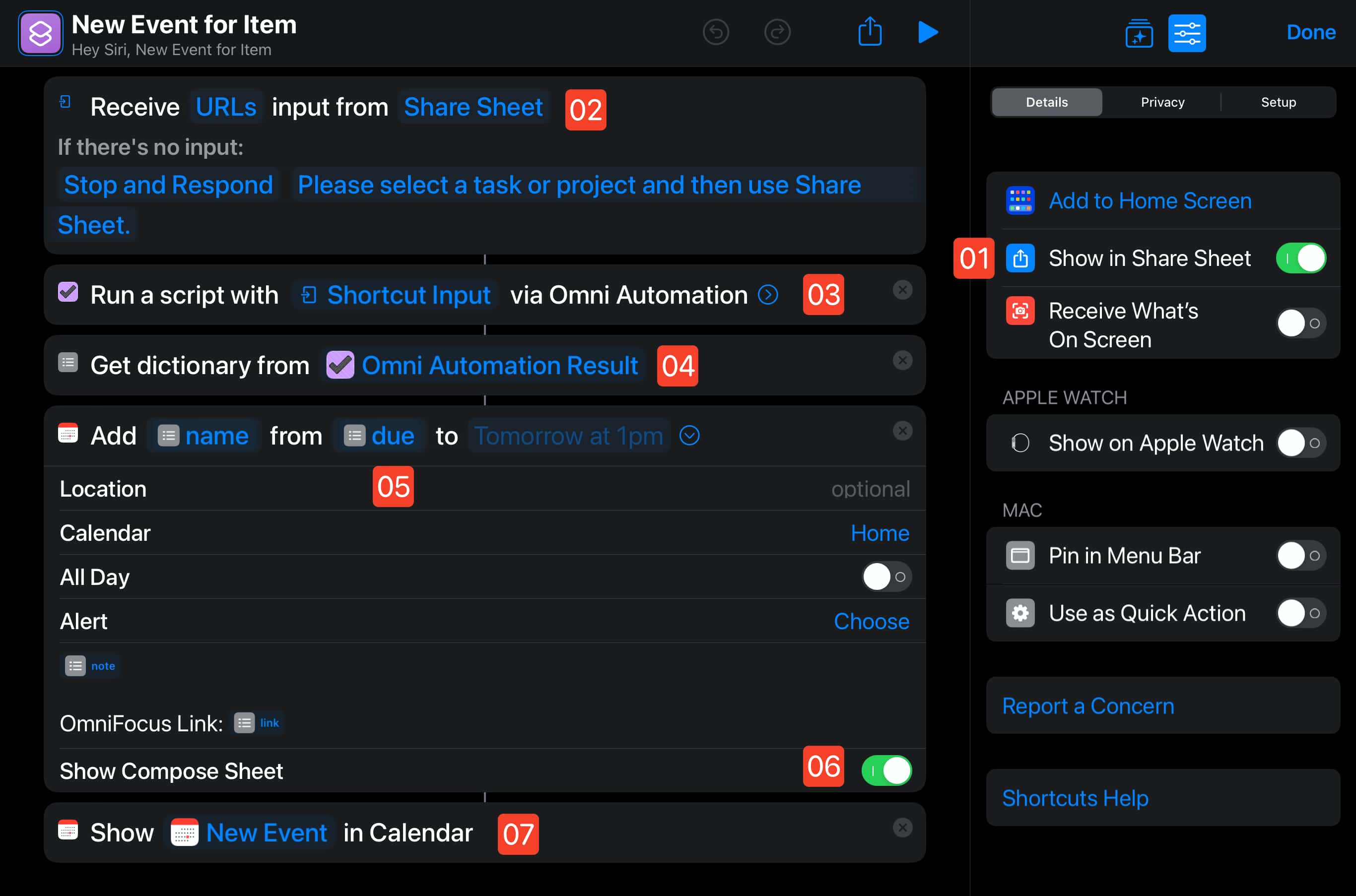Run the shortcut with play button
Viewport: 1356px width, 896px height.
pyautogui.click(x=928, y=32)
